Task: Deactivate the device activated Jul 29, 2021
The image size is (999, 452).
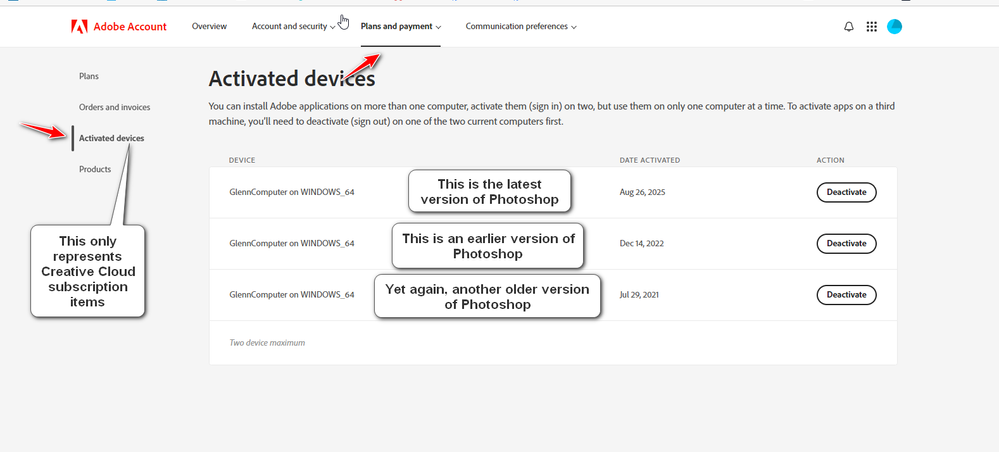Action: [x=846, y=295]
